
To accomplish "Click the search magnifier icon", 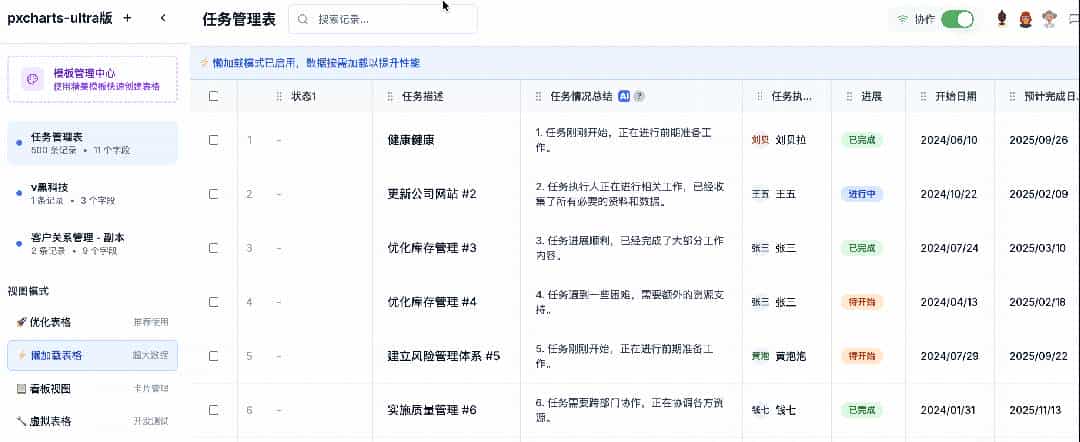I will pyautogui.click(x=302, y=19).
